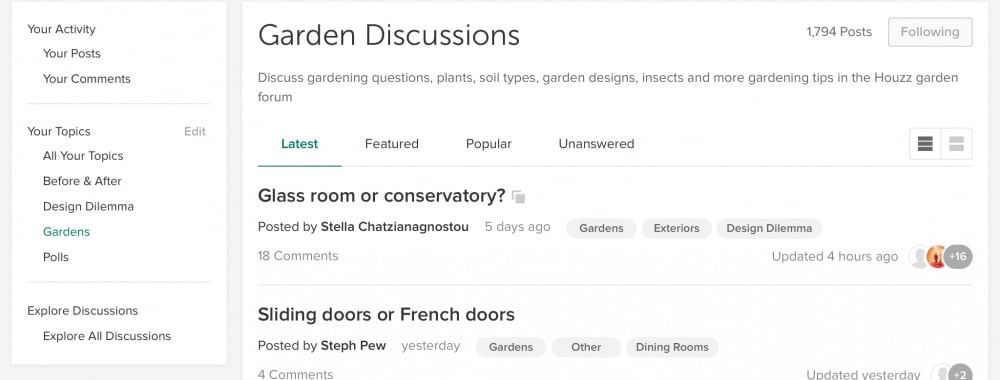Click the orange commenter avatar
The width and height of the screenshot is (1000, 380).
coord(936,257)
